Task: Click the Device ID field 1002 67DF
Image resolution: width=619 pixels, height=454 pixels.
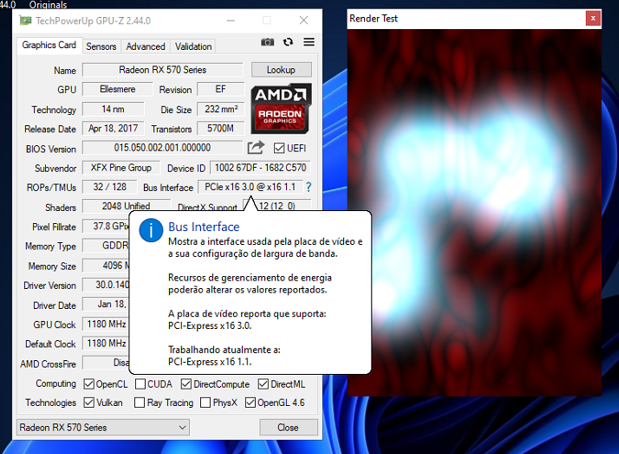Action: click(260, 167)
